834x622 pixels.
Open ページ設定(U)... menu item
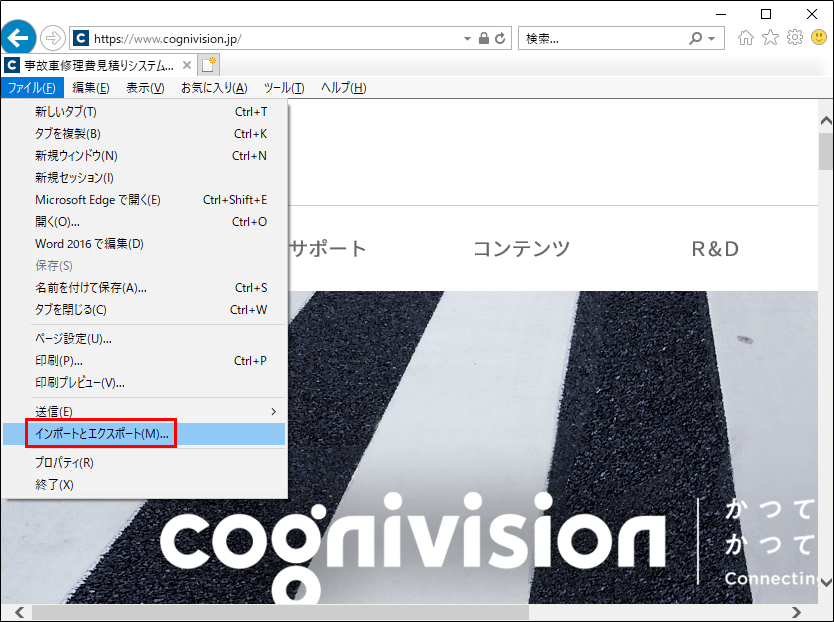pyautogui.click(x=144, y=338)
